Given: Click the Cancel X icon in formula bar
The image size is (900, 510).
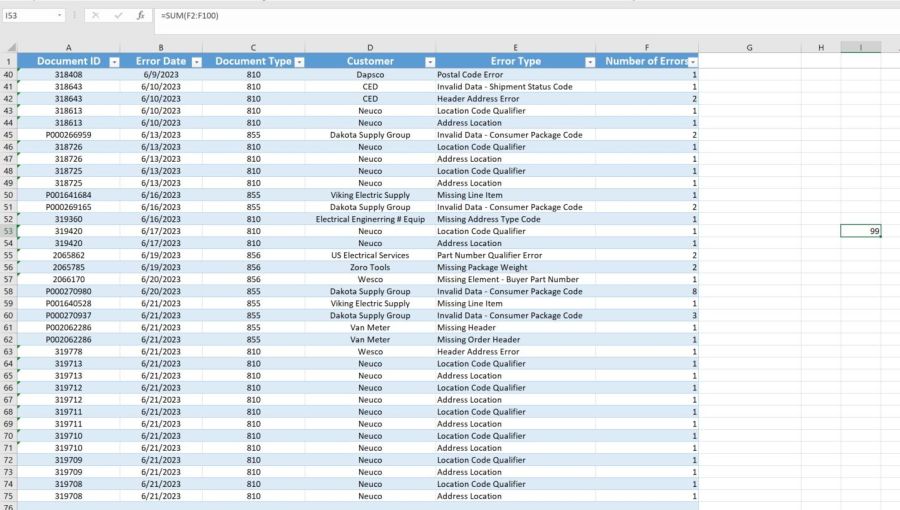Looking at the screenshot, I should tap(95, 15).
